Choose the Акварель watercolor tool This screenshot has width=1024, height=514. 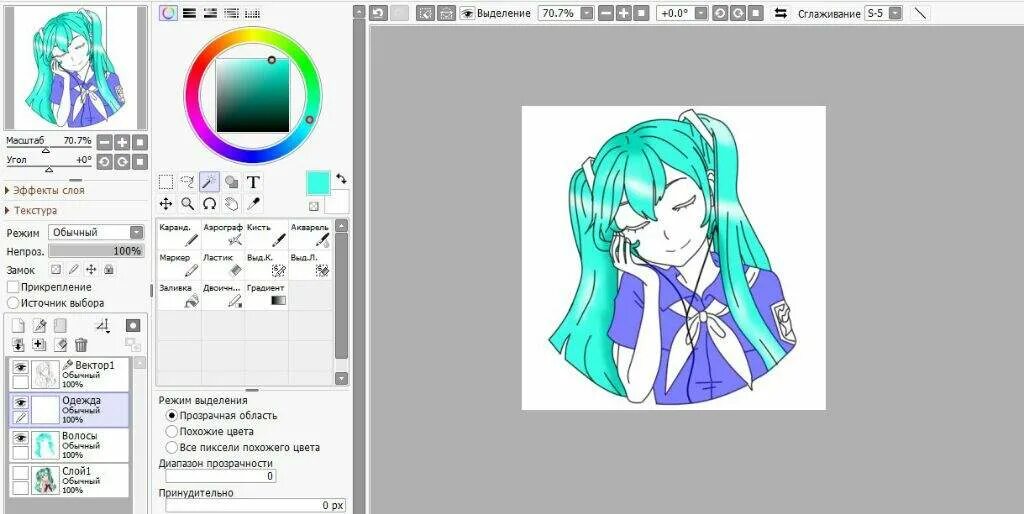[310, 234]
